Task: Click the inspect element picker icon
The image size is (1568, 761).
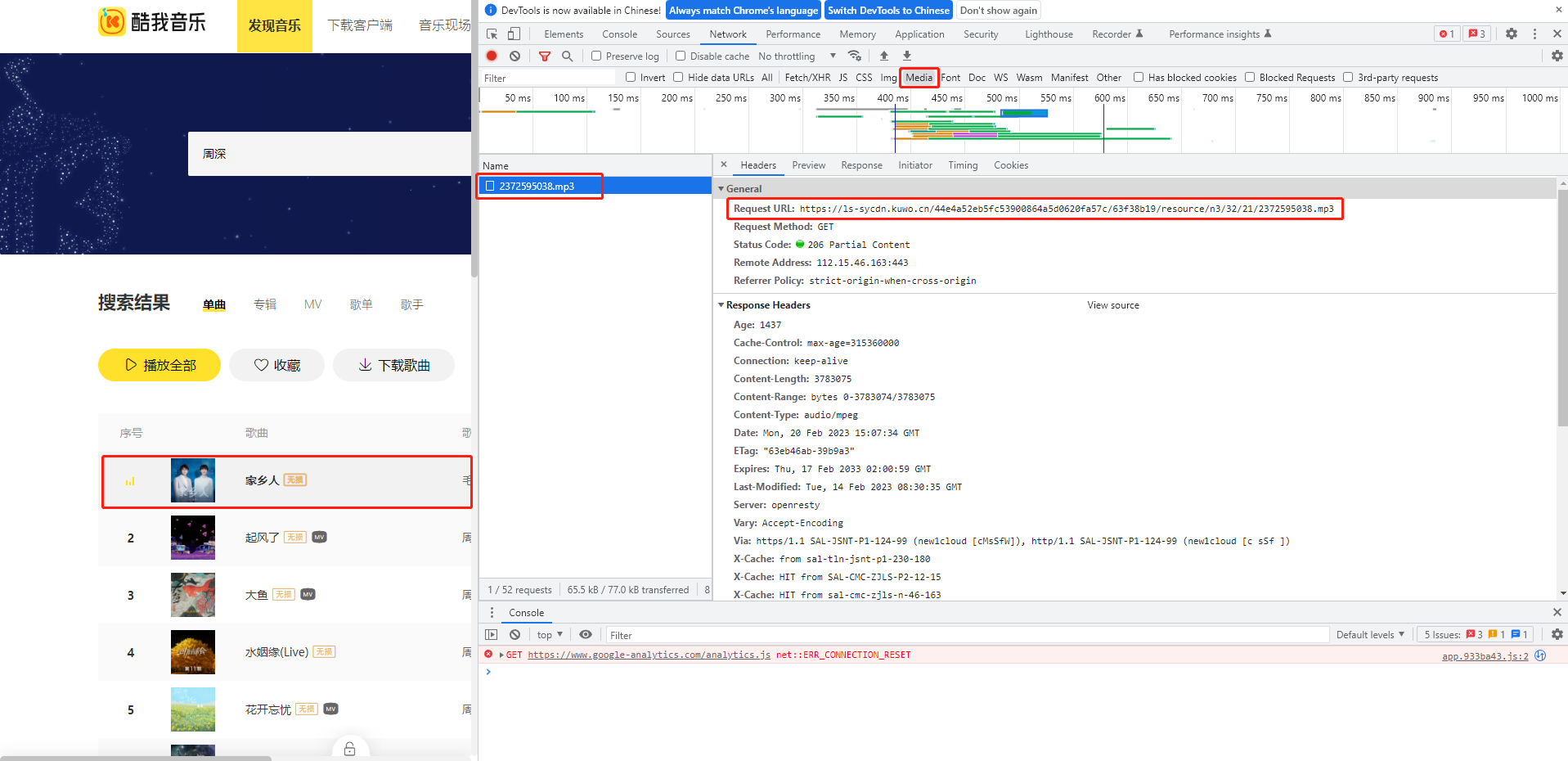Action: pyautogui.click(x=492, y=34)
